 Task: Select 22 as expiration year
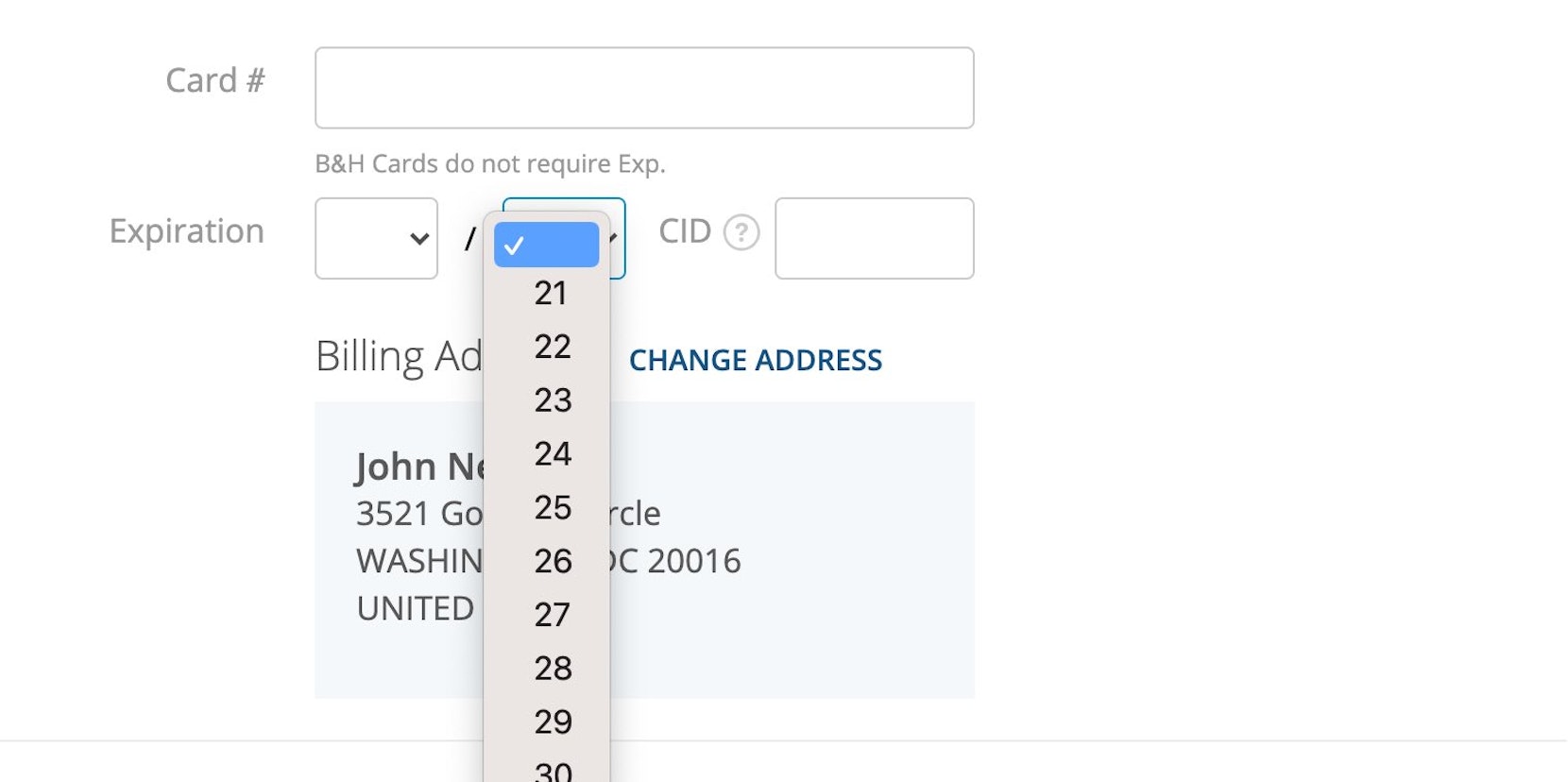tap(553, 347)
